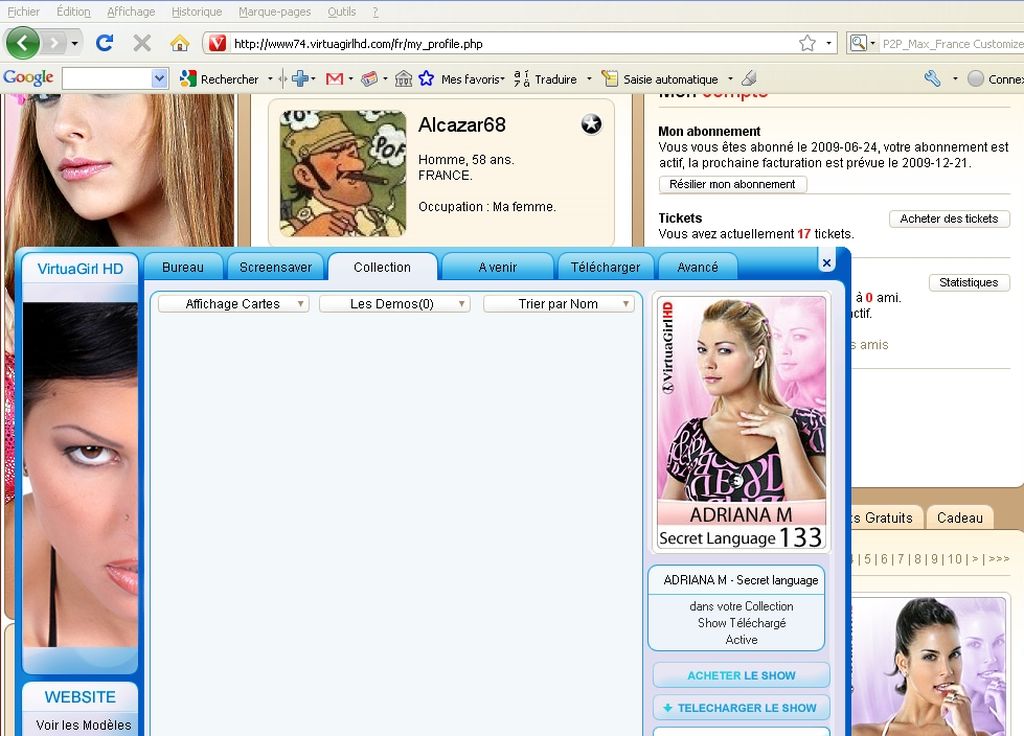Click the dark-haired model thumbnail at bottom right
This screenshot has height=736, width=1024.
pyautogui.click(x=930, y=666)
